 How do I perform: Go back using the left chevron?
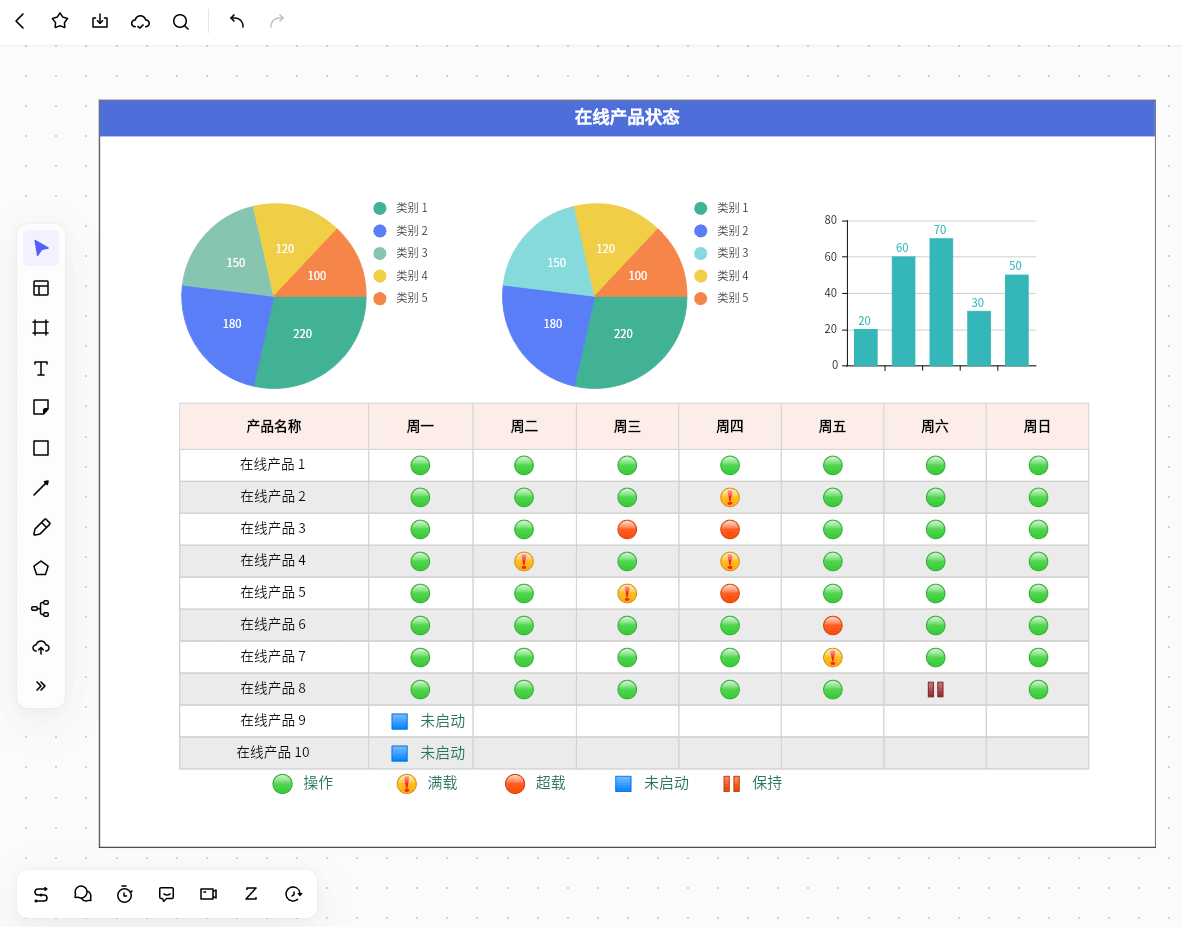coord(20,21)
